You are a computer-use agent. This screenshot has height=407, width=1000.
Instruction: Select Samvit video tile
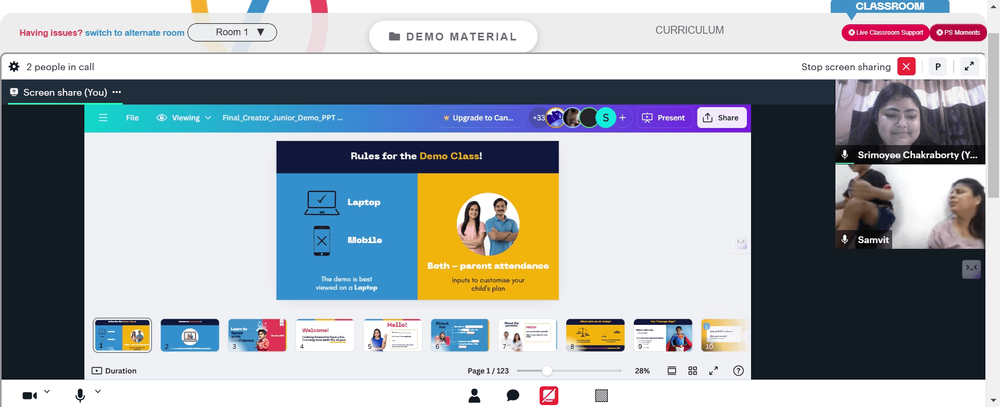point(910,207)
